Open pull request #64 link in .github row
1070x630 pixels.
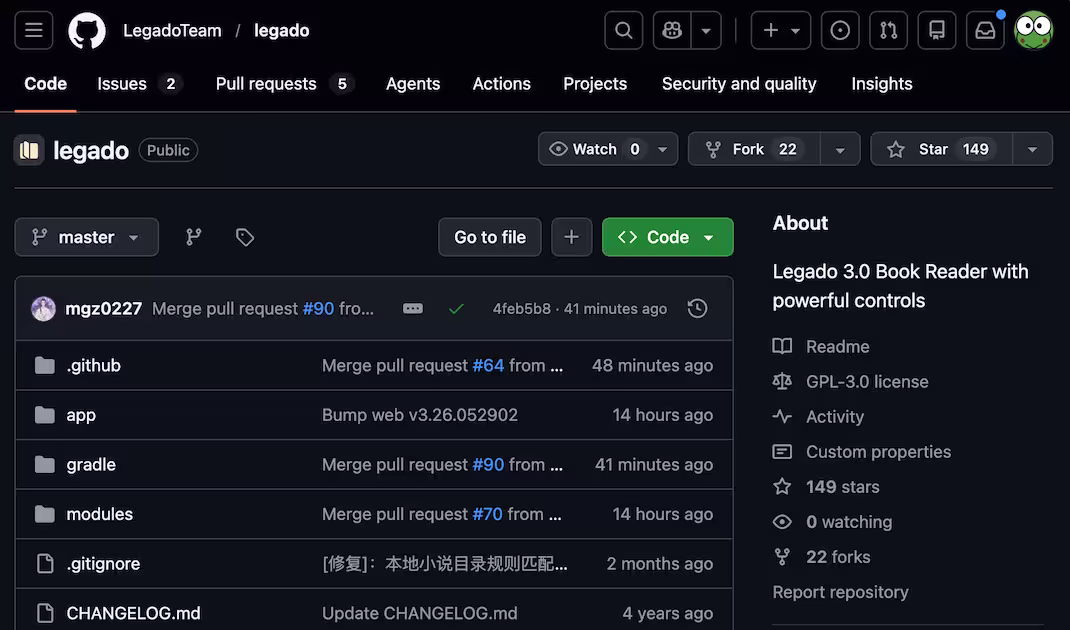[489, 365]
